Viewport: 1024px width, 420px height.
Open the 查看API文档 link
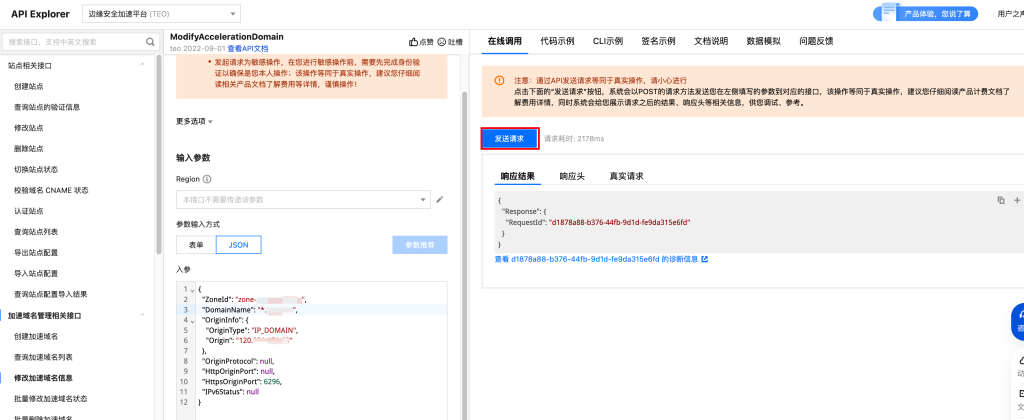[x=248, y=48]
